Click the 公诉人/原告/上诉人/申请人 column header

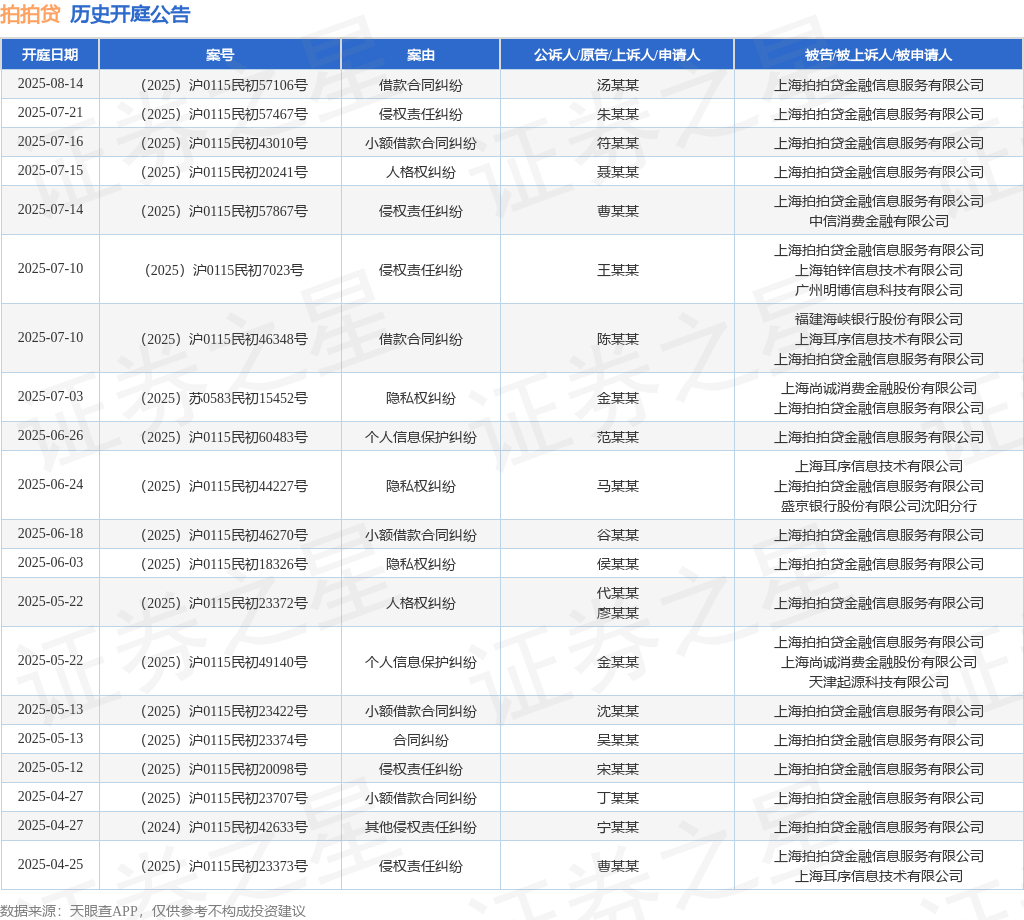617,55
